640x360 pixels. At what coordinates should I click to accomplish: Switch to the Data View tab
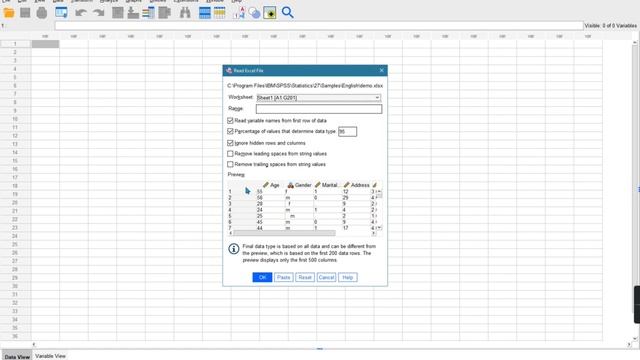(17, 356)
